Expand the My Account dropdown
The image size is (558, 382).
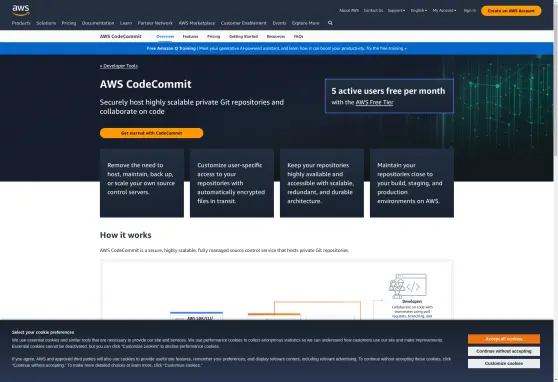point(444,11)
